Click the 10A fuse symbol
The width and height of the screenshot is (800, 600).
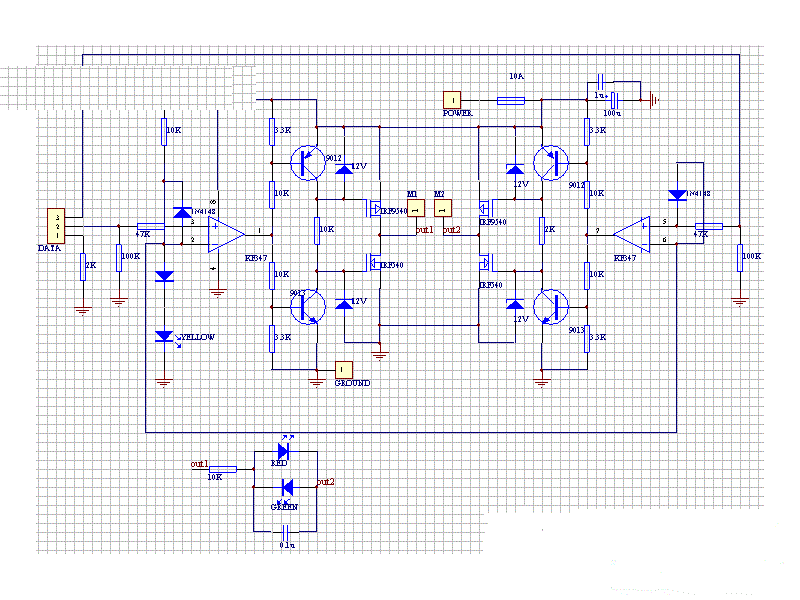click(510, 100)
